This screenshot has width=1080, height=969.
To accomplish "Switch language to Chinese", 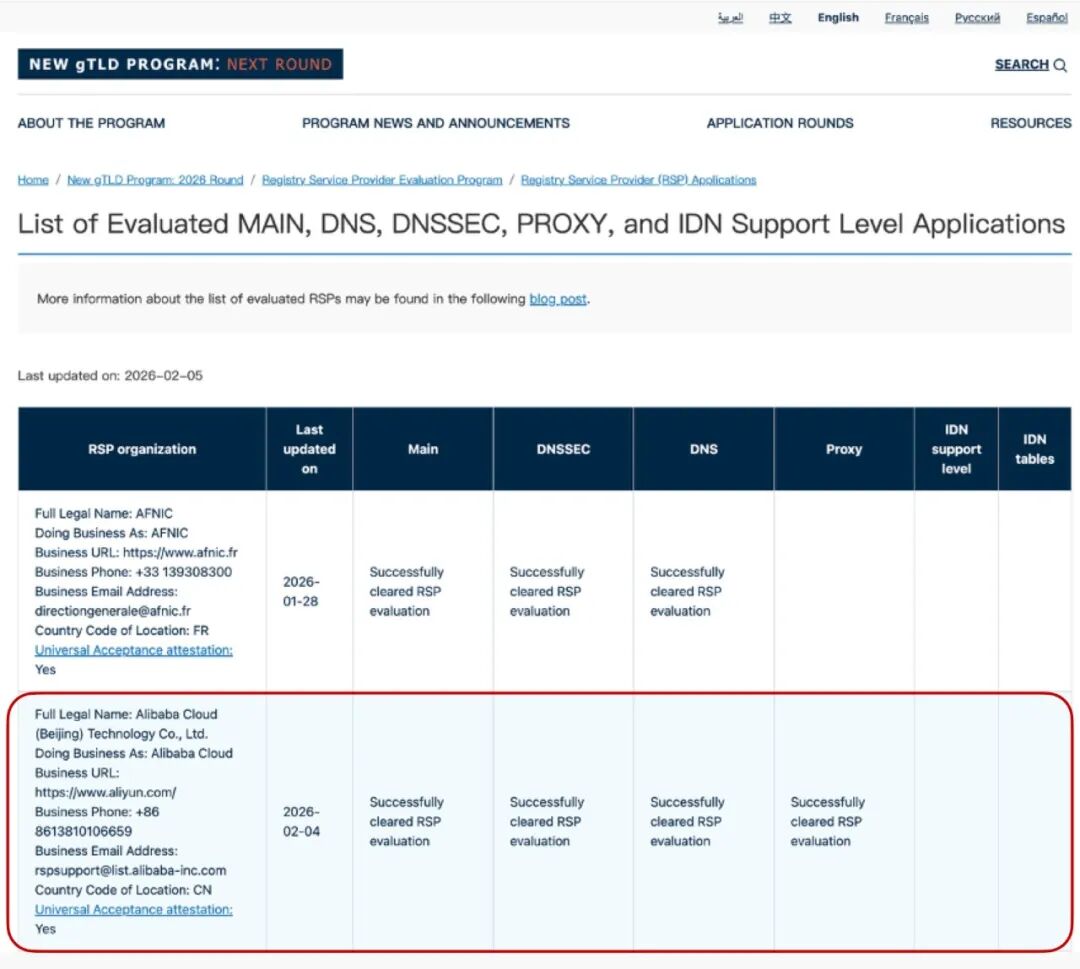I will (780, 18).
